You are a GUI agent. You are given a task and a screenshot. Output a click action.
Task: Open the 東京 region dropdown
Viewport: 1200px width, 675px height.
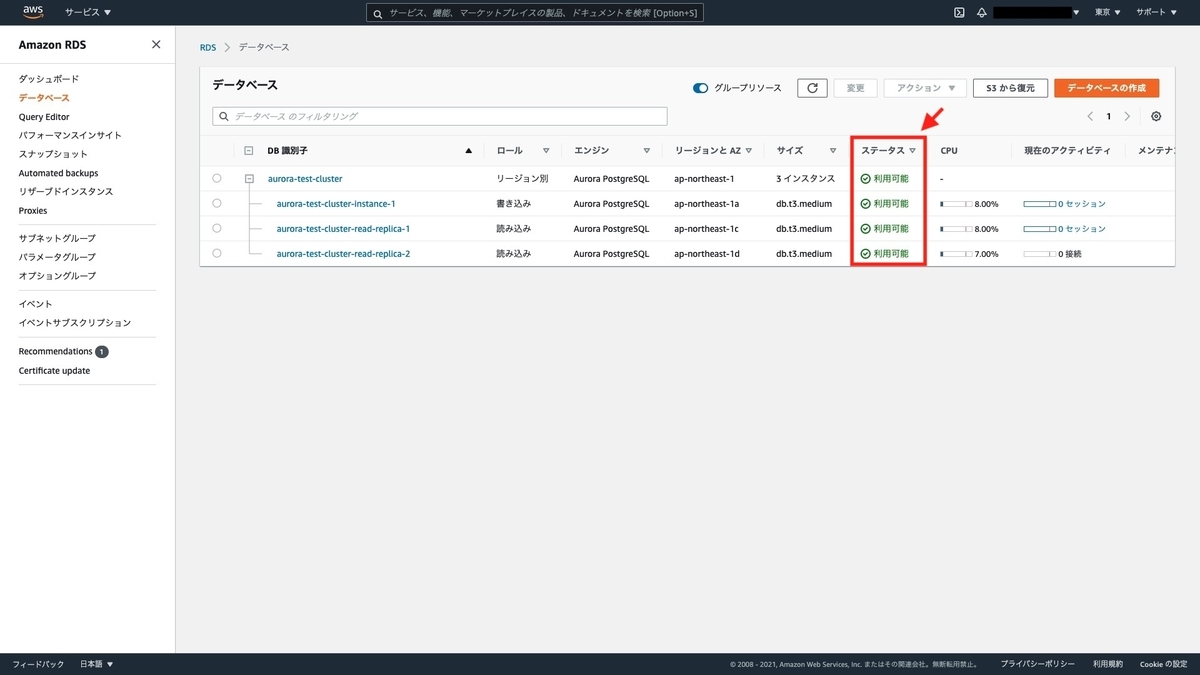[1108, 12]
